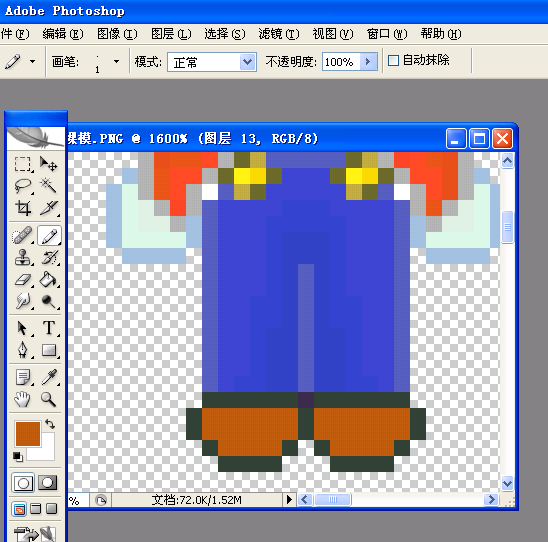Select the Crop tool
548x542 pixels.
23,208
